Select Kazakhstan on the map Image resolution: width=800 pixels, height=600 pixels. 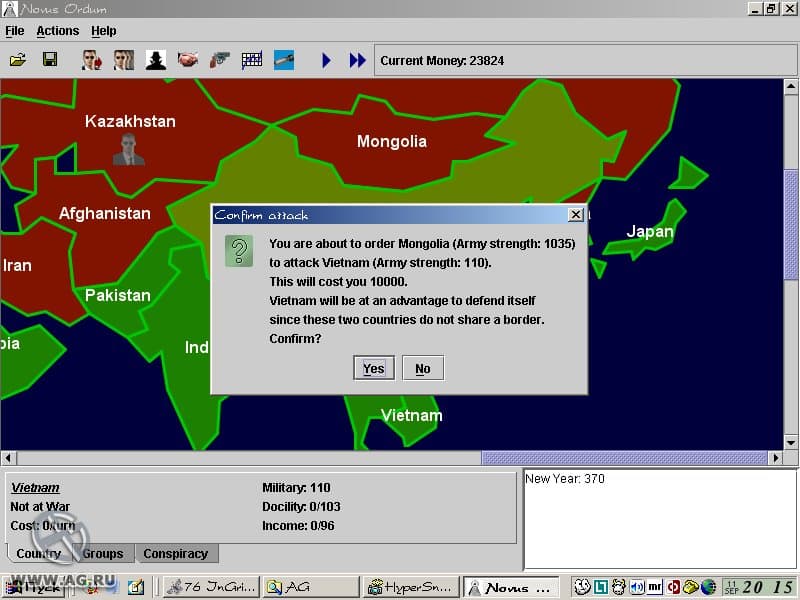(x=130, y=121)
